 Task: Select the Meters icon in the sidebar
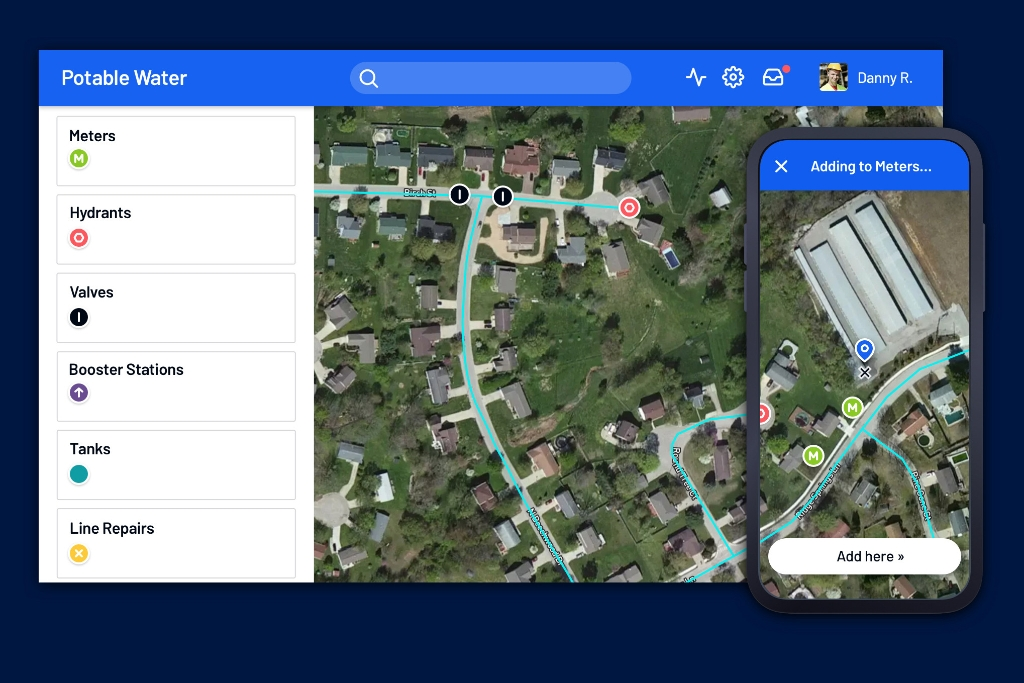(x=79, y=158)
